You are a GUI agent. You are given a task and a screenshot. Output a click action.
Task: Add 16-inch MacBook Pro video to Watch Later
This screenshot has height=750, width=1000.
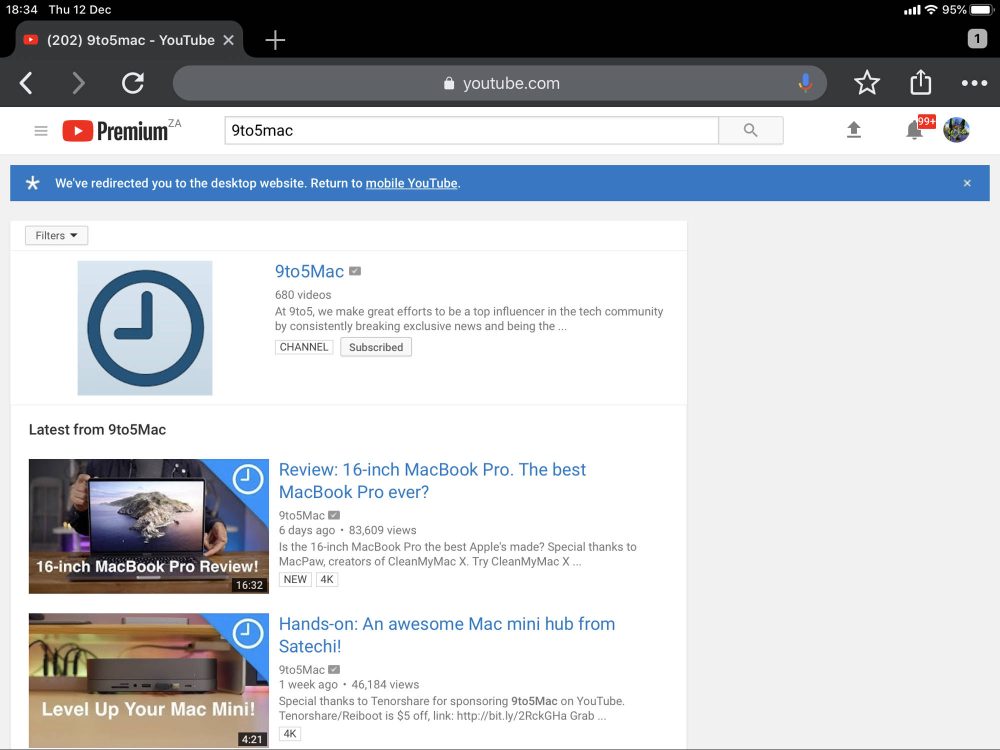248,479
